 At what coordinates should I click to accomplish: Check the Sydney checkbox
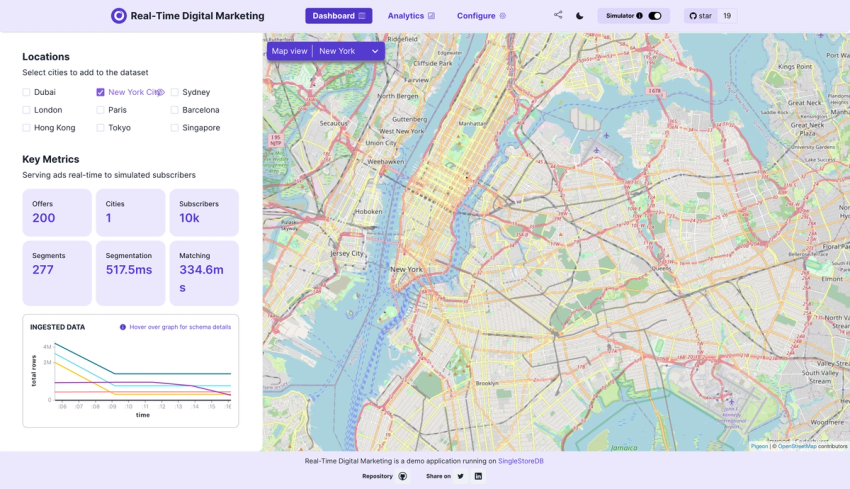click(175, 92)
